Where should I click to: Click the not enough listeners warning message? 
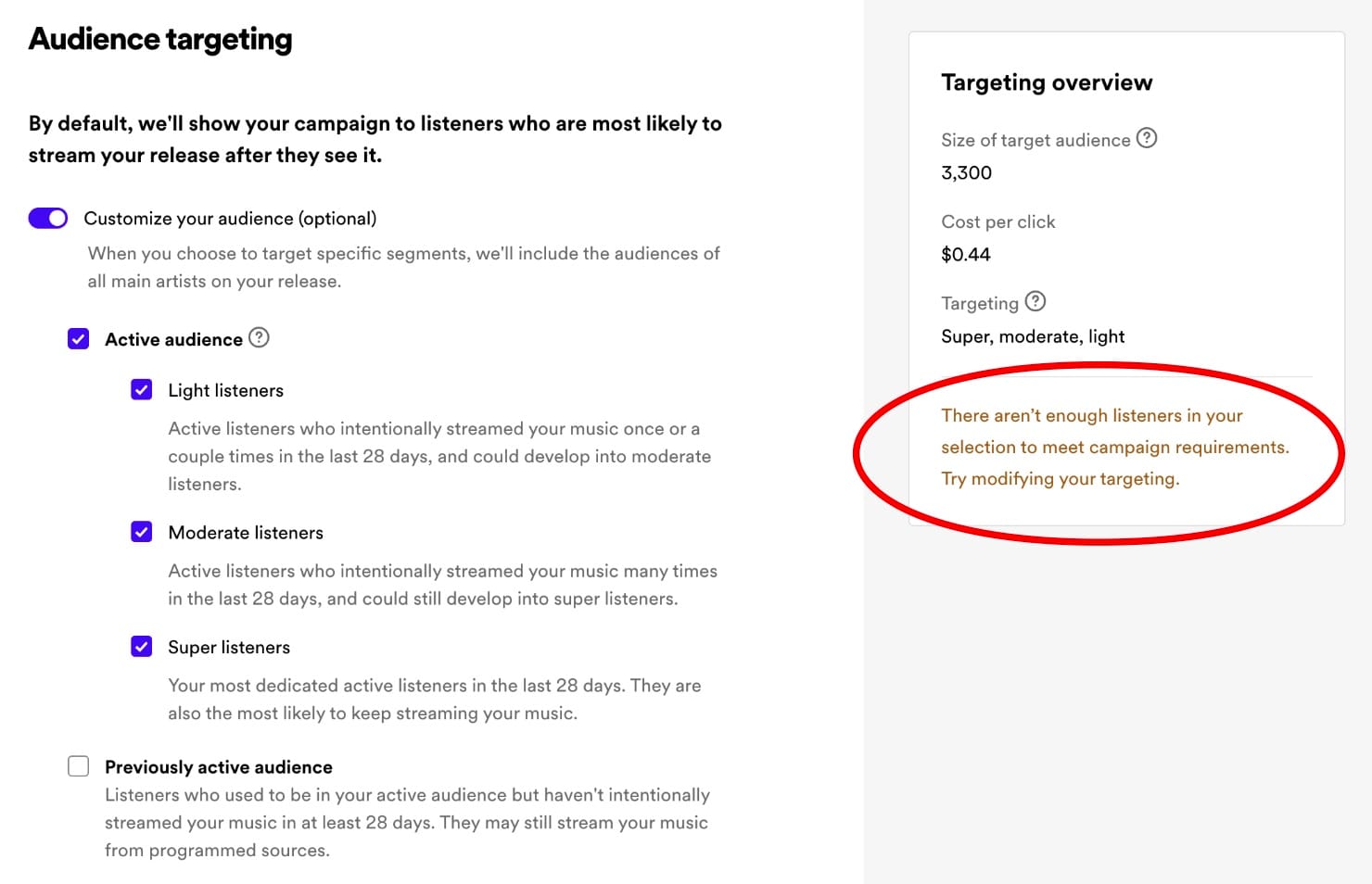1114,447
